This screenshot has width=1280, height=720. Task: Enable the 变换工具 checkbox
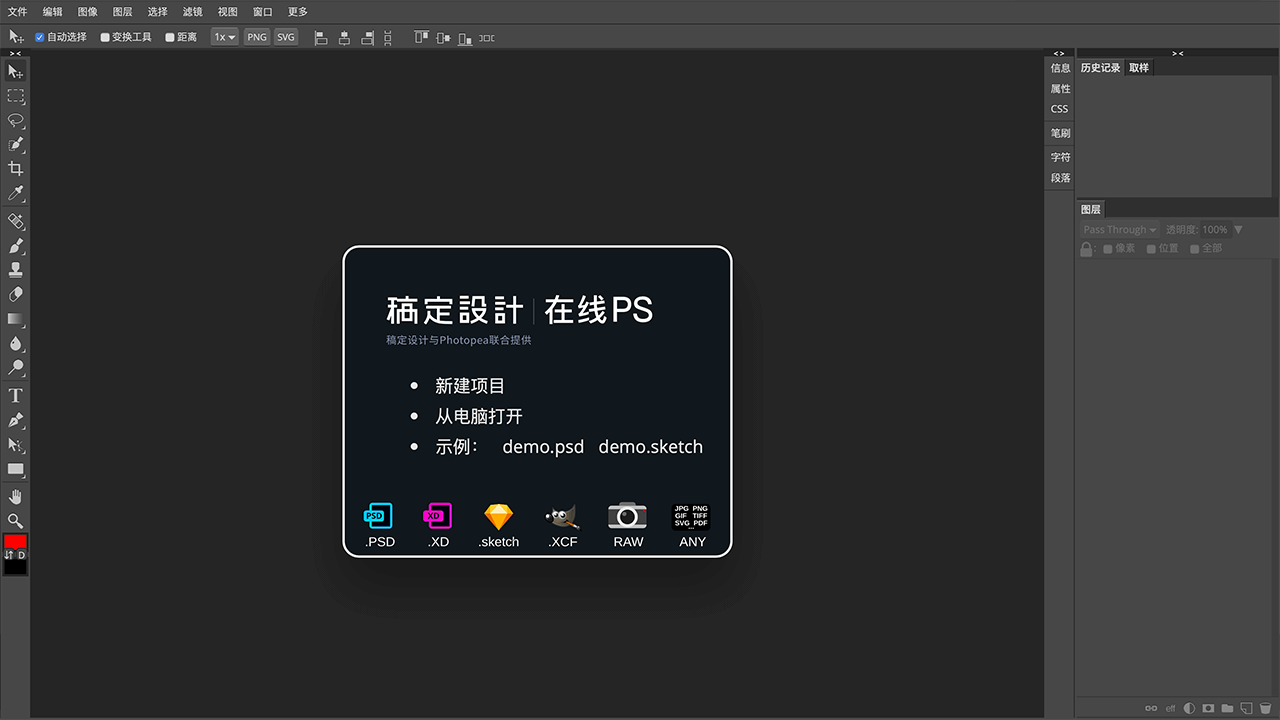105,37
